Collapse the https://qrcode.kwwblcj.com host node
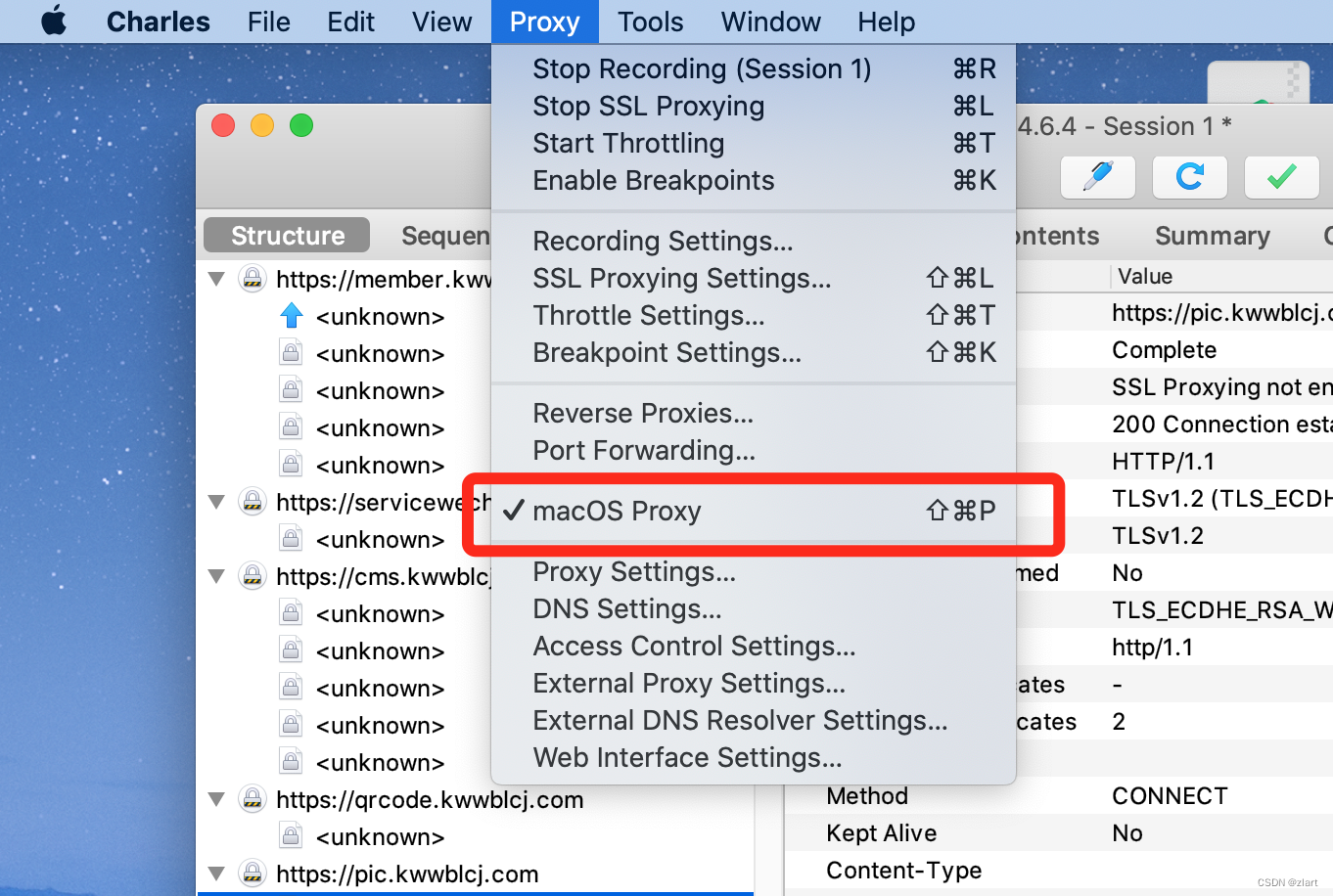Image resolution: width=1333 pixels, height=896 pixels. [217, 799]
